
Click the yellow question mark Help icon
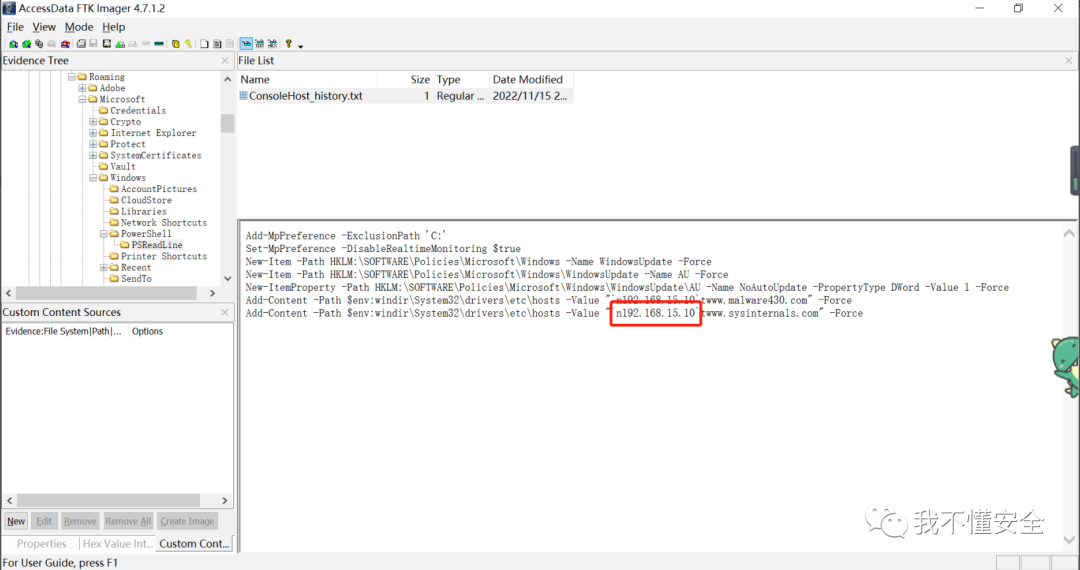[289, 44]
